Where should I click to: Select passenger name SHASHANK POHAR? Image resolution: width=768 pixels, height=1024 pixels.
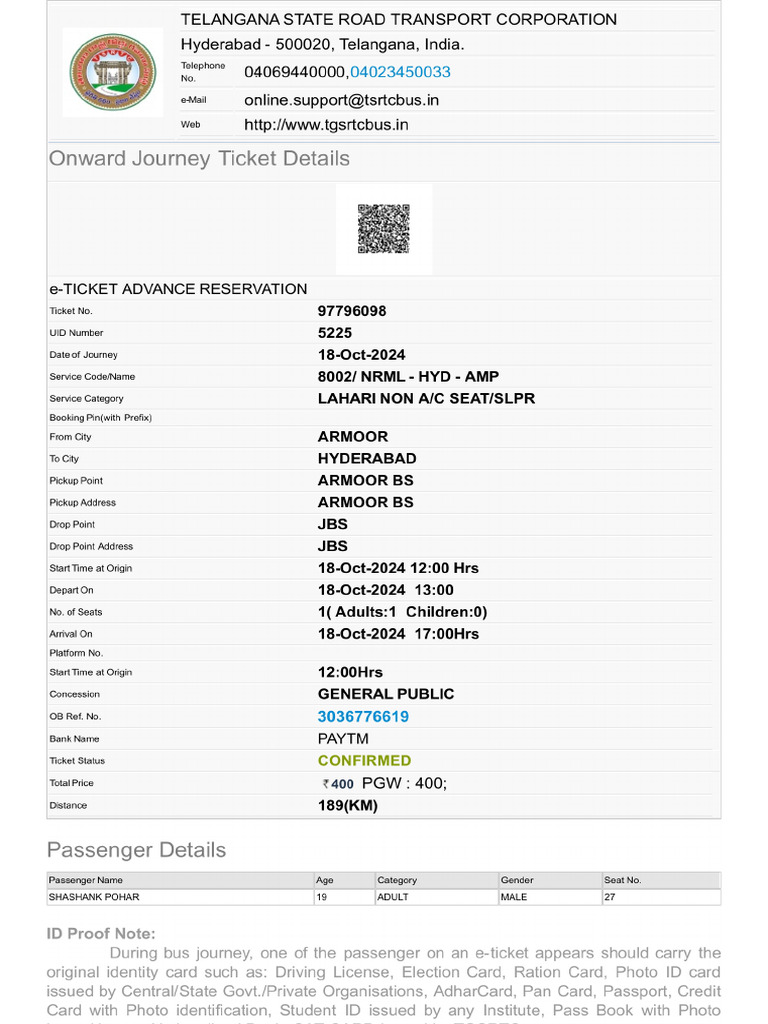(94, 897)
